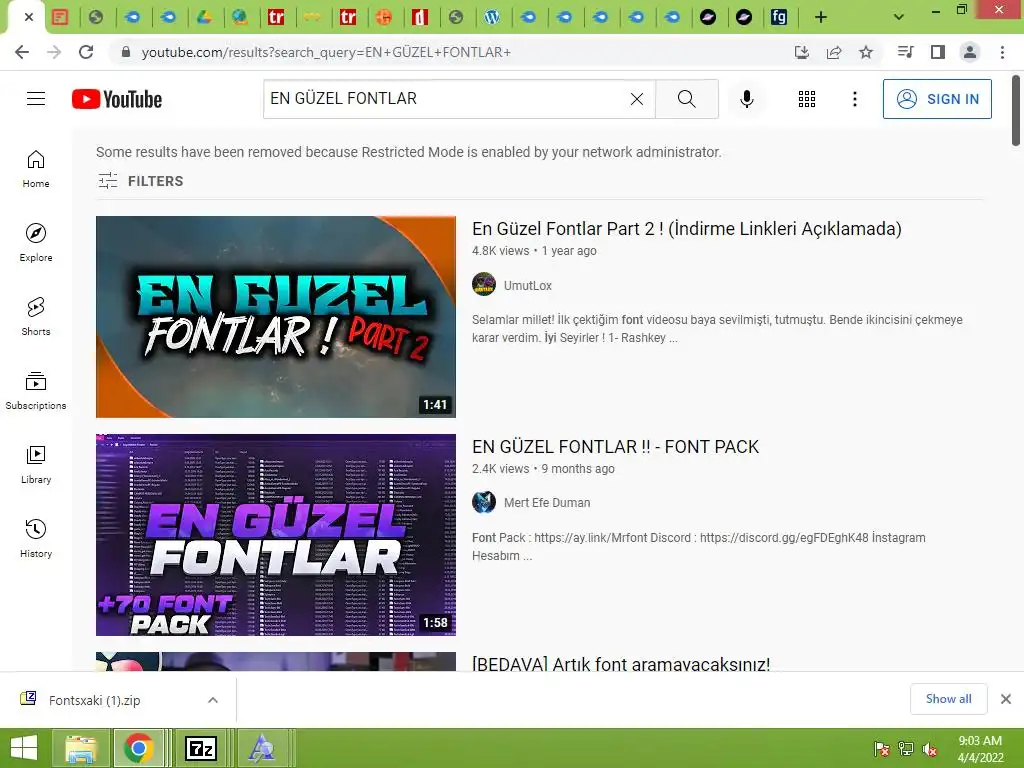Click Show all downloads

(x=948, y=699)
